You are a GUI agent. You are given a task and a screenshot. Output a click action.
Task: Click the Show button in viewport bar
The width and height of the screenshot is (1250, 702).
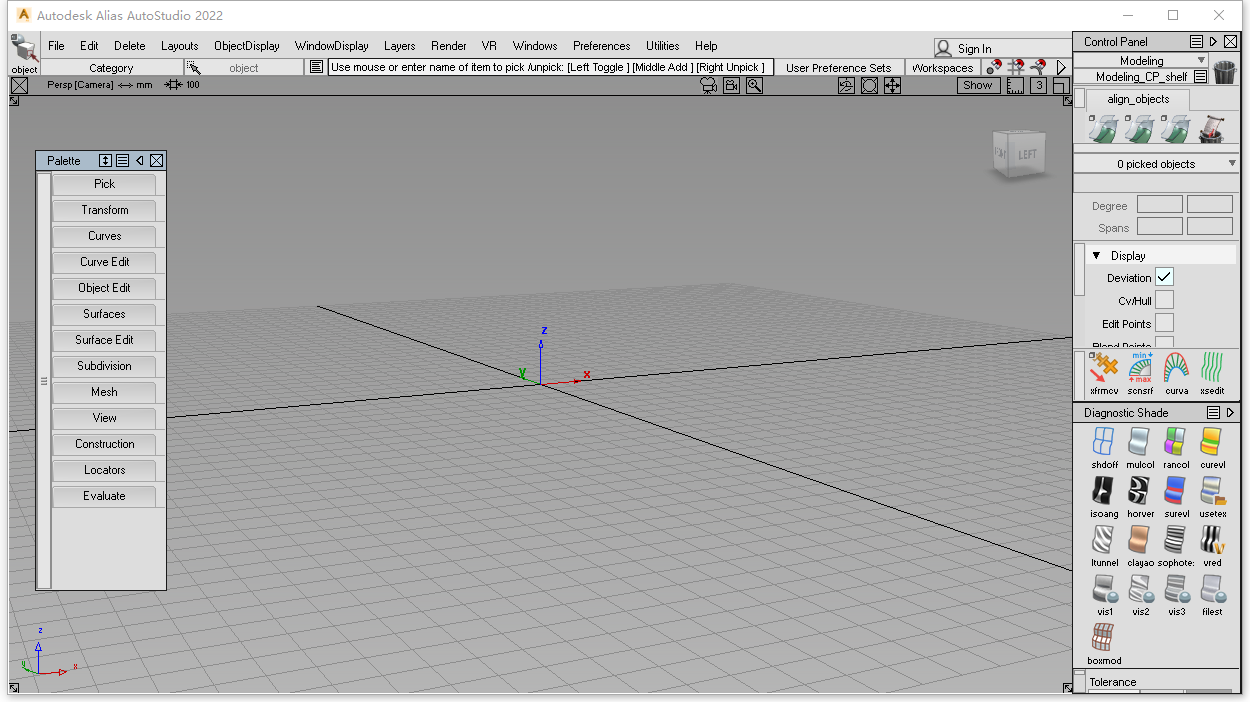pyautogui.click(x=977, y=86)
